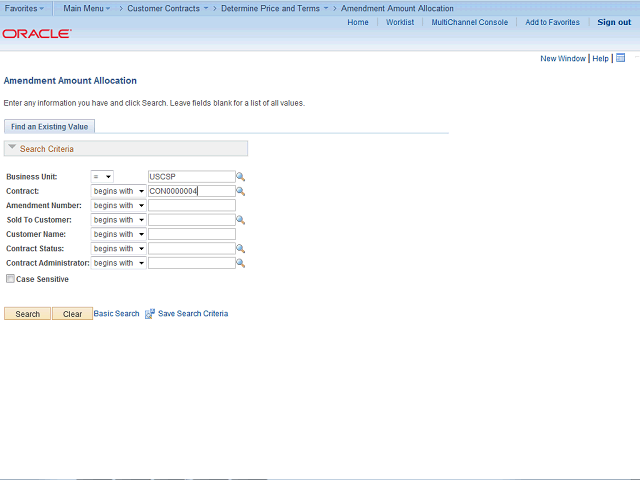Image resolution: width=640 pixels, height=480 pixels.
Task: Open lookup for Contract Status field
Action: click(240, 249)
